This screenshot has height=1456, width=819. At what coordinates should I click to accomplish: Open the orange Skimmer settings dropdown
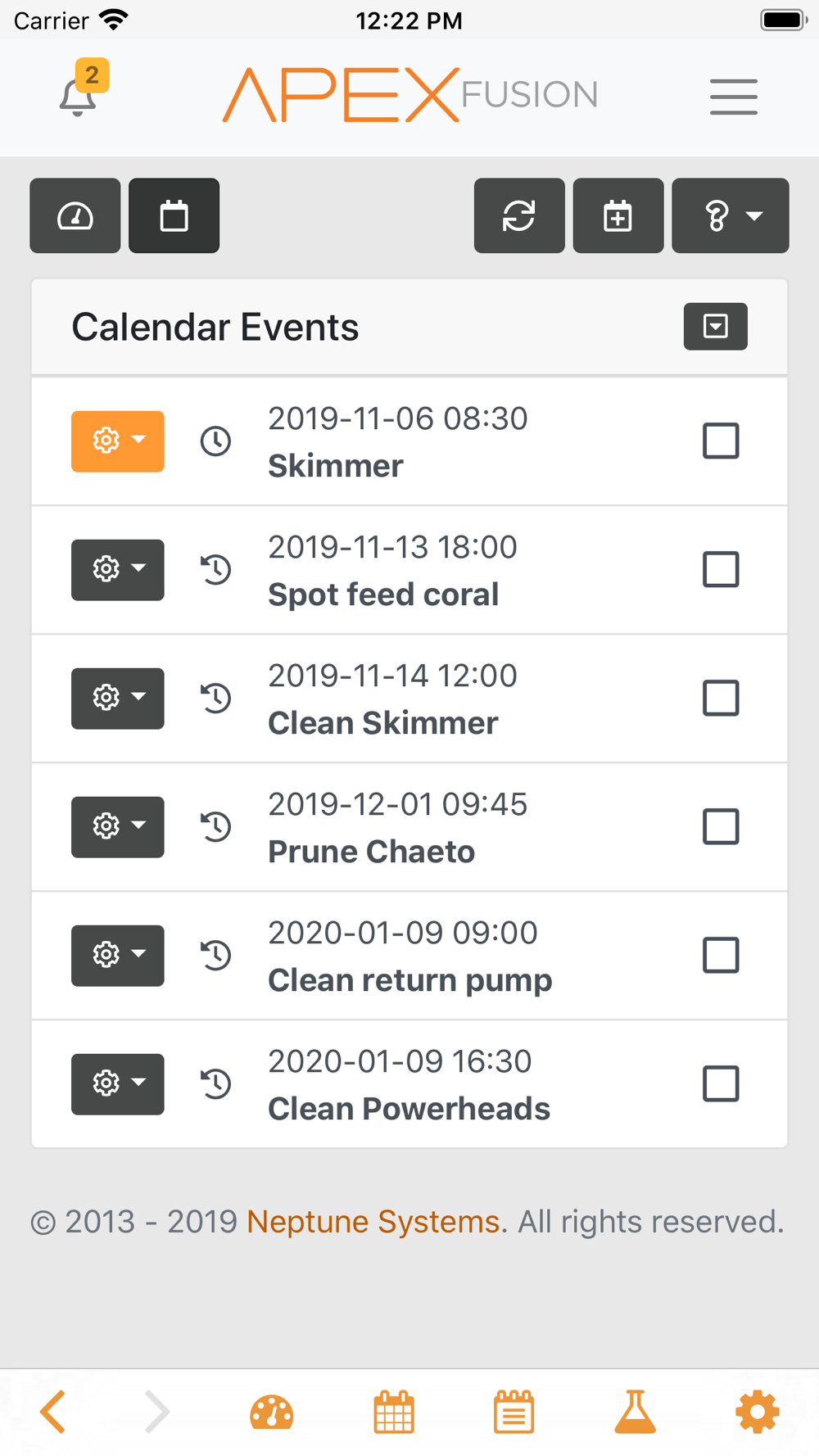coord(118,441)
